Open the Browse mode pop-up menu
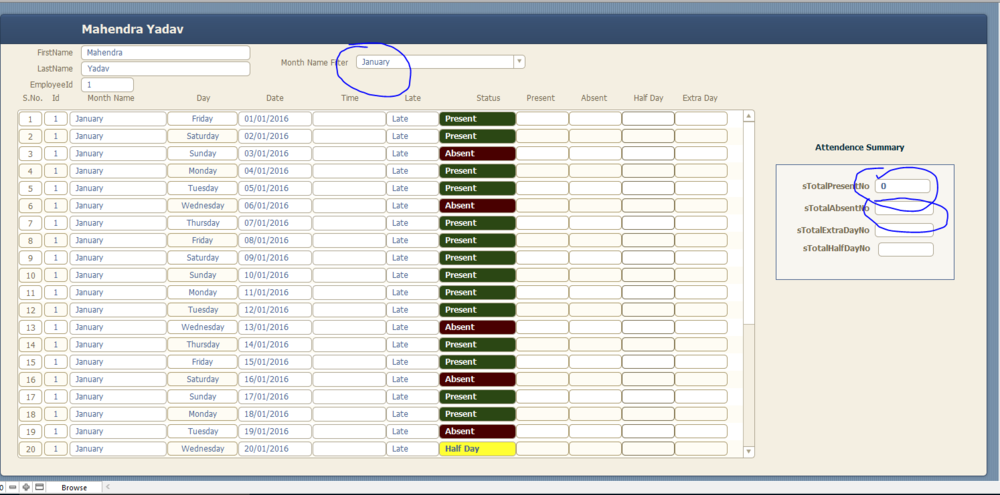Screen dimensions: 1000x495 point(74,487)
